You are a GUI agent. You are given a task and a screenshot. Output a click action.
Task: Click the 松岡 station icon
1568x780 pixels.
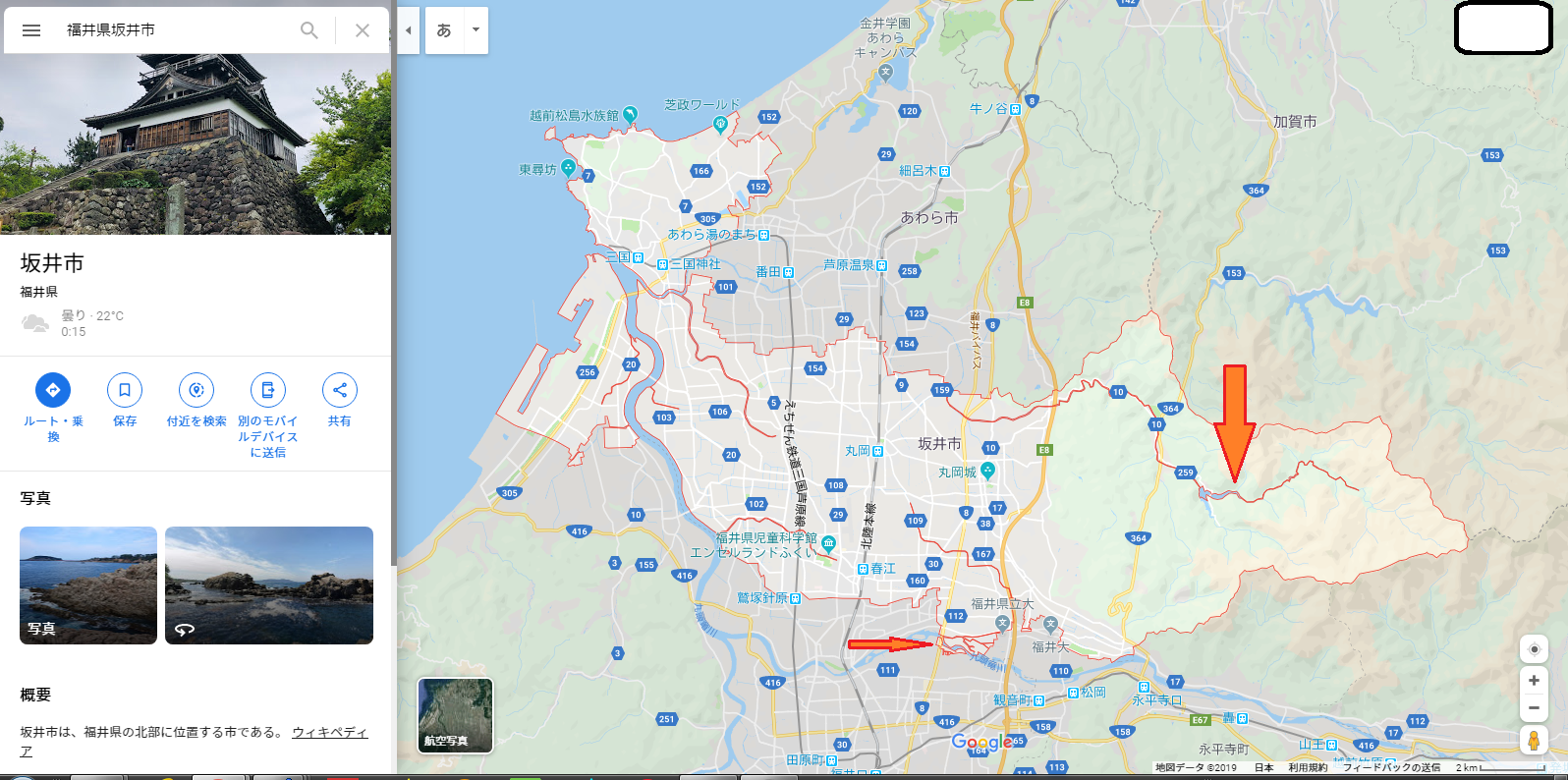(1073, 693)
